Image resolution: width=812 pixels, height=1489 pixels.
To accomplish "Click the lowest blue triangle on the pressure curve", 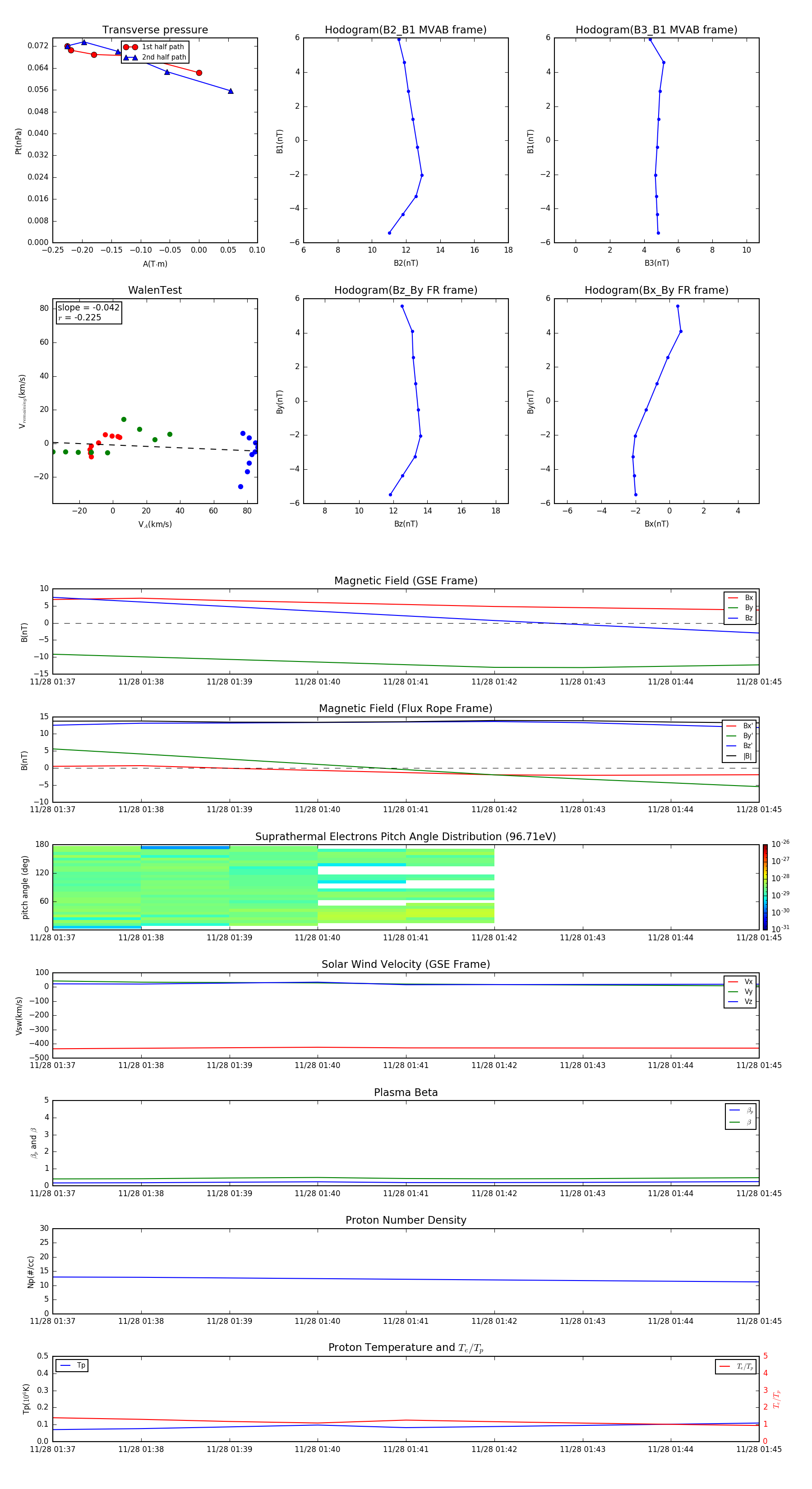I will [231, 91].
